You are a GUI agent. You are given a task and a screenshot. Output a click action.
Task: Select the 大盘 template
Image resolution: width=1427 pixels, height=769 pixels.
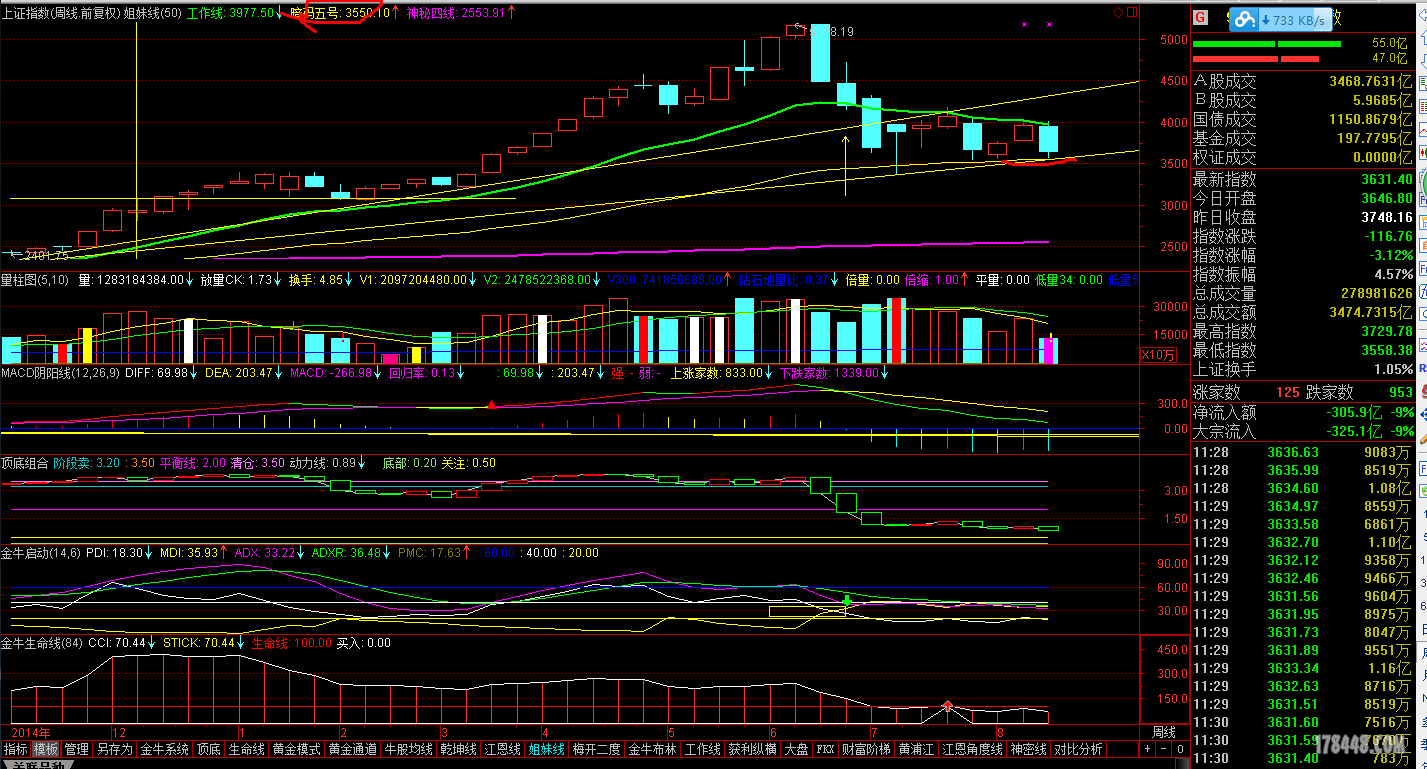[796, 748]
